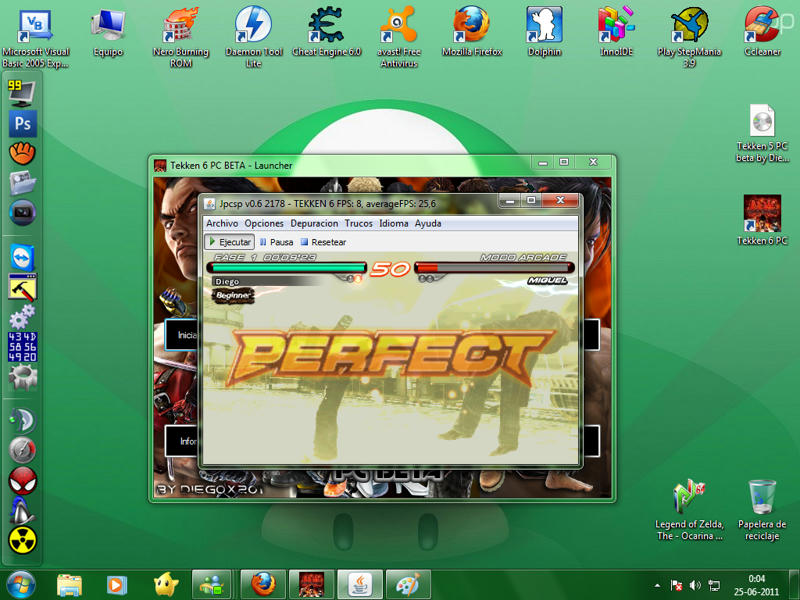Viewport: 800px width, 600px height.
Task: Switch to Paint in the taskbar
Action: point(408,585)
